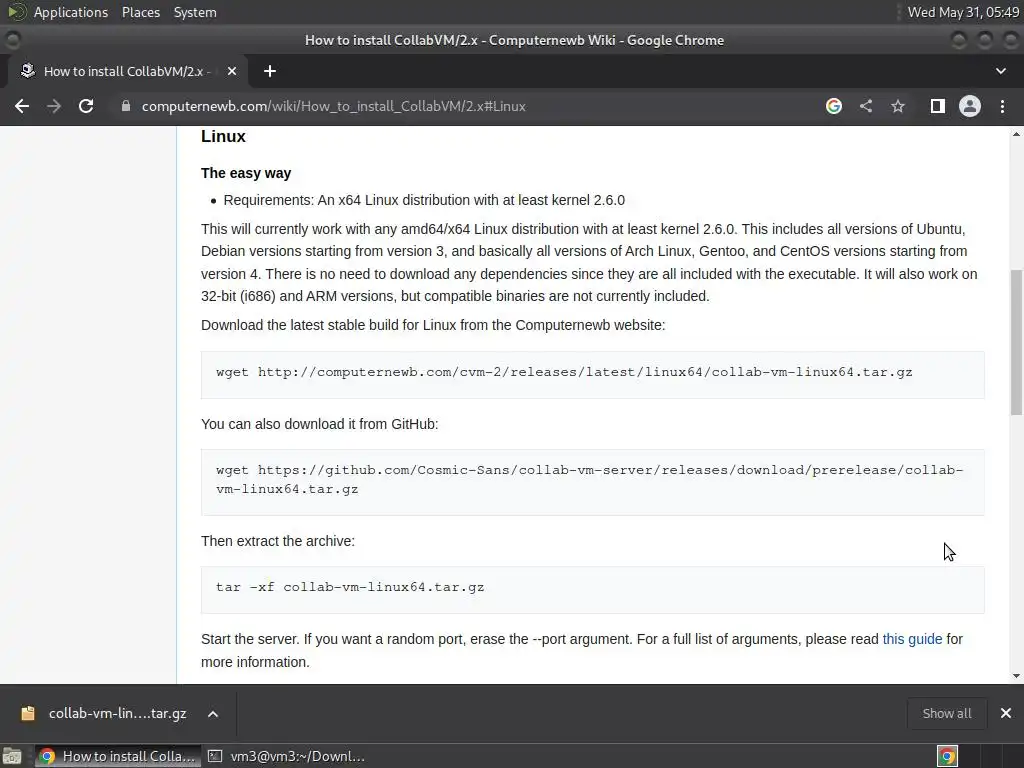Expand the download item options chevron
The height and width of the screenshot is (768, 1024).
[x=213, y=714]
